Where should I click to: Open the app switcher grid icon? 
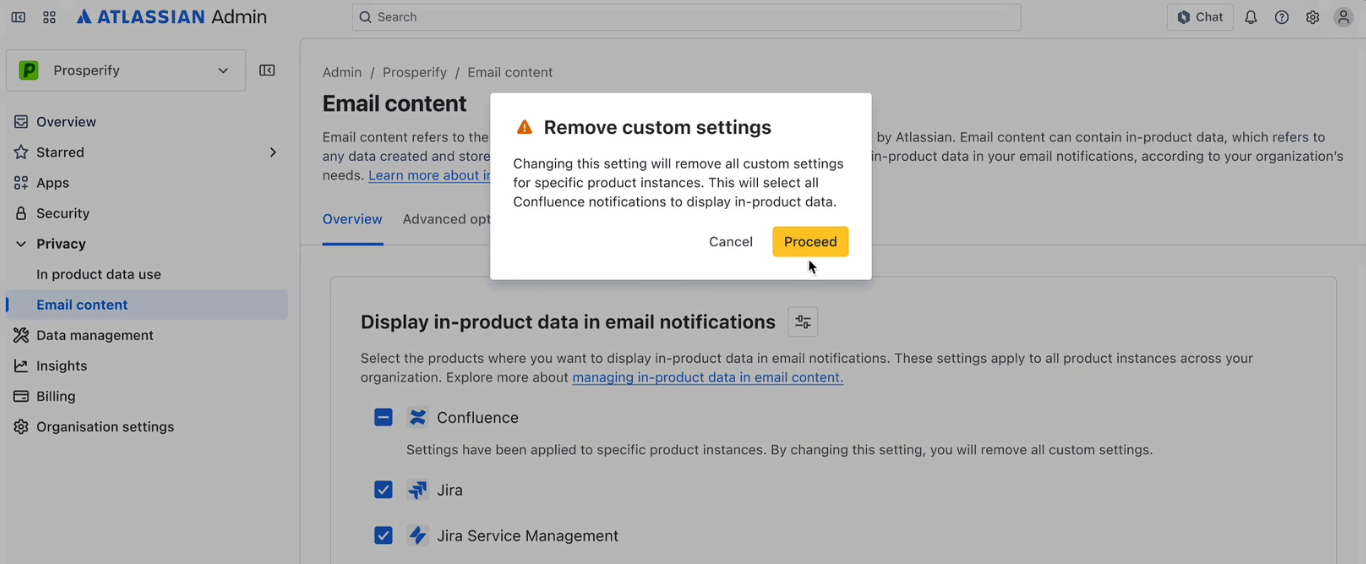tap(49, 17)
